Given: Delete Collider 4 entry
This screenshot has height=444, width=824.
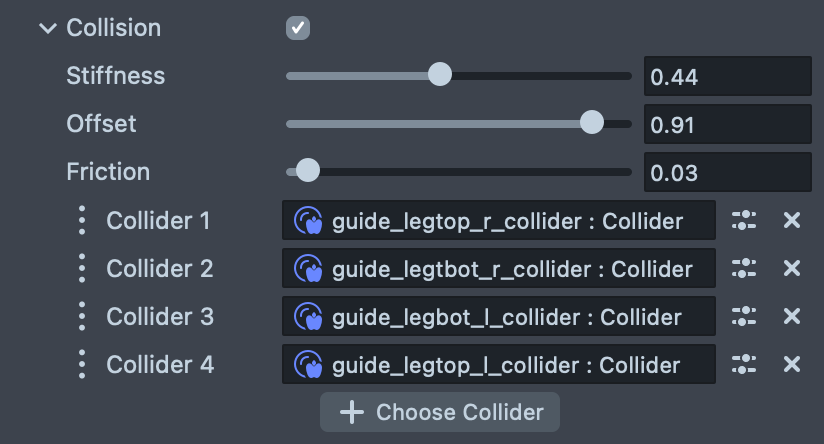Looking at the screenshot, I should (x=792, y=364).
